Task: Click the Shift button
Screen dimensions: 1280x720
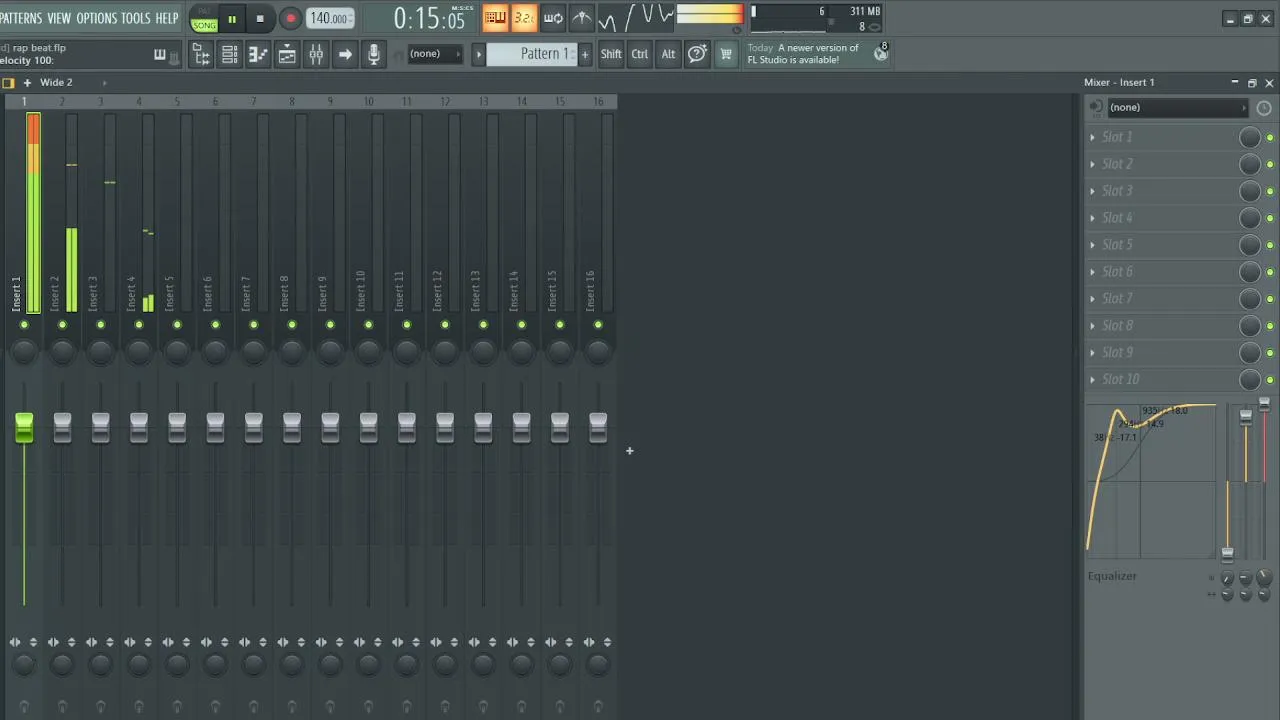Action: click(611, 54)
